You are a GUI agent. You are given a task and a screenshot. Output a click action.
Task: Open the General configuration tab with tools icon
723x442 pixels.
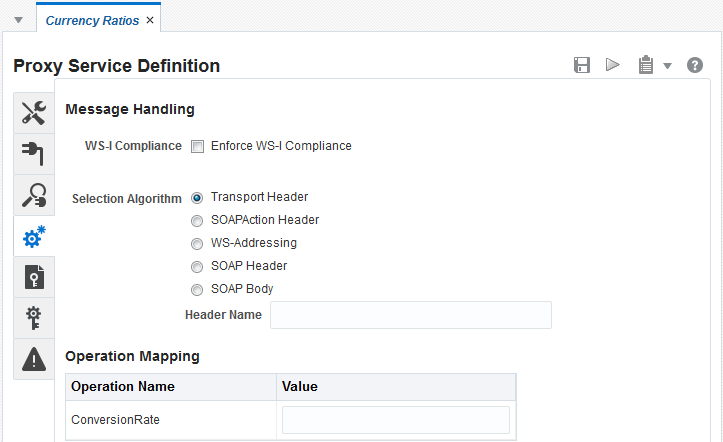click(x=34, y=113)
